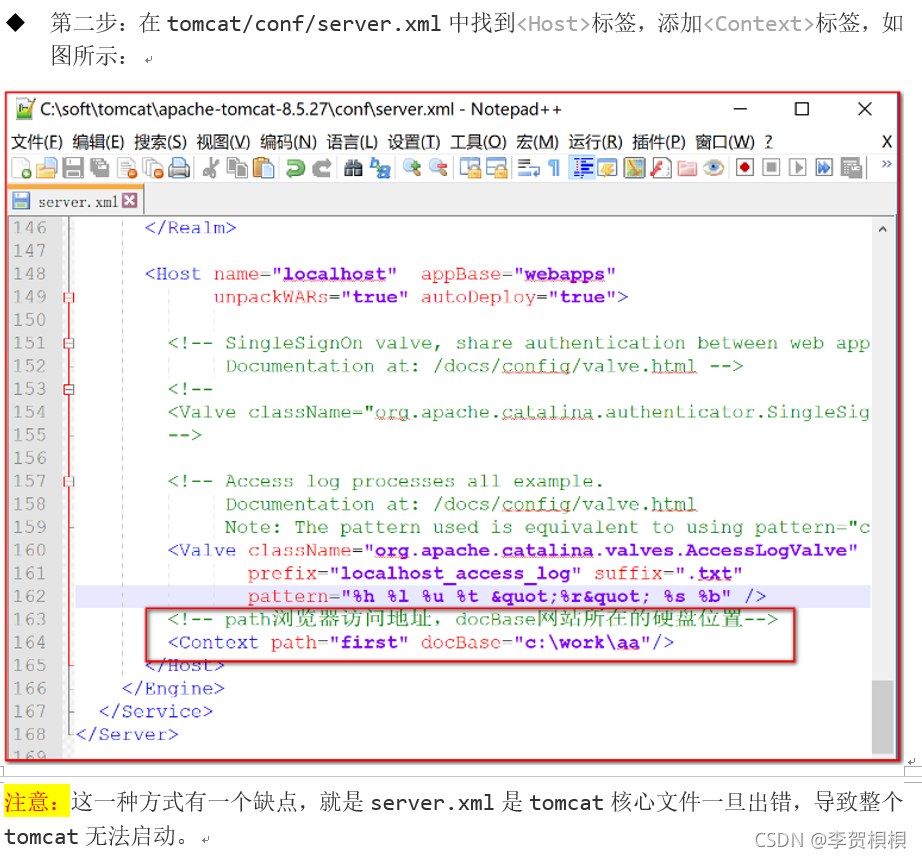
Task: Expand the toolbar overflow chevron
Action: coord(886,164)
